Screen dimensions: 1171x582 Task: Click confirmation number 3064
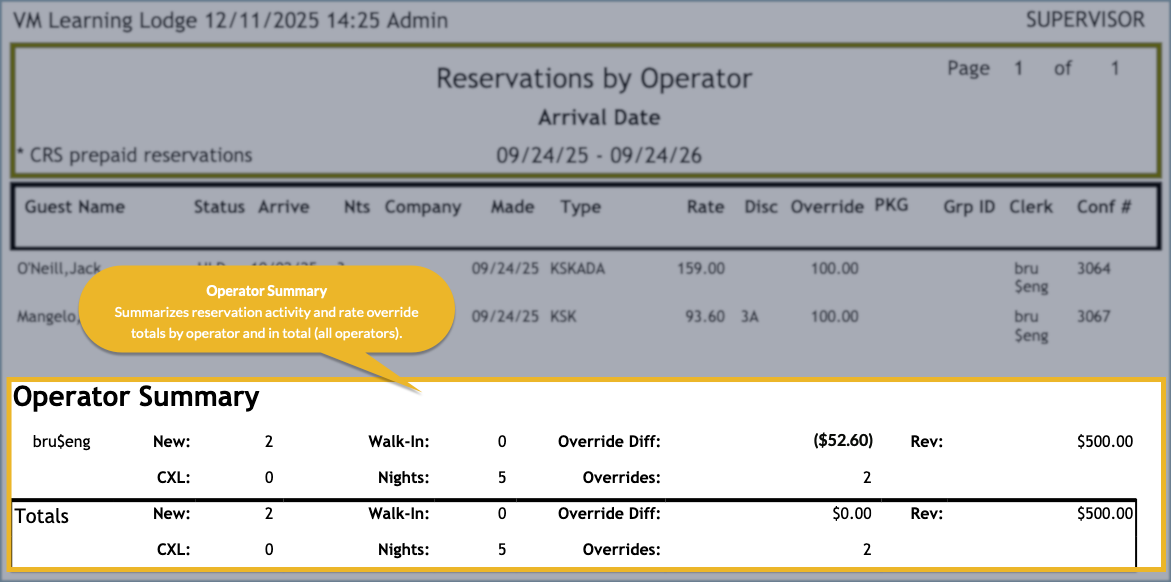pyautogui.click(x=1094, y=268)
